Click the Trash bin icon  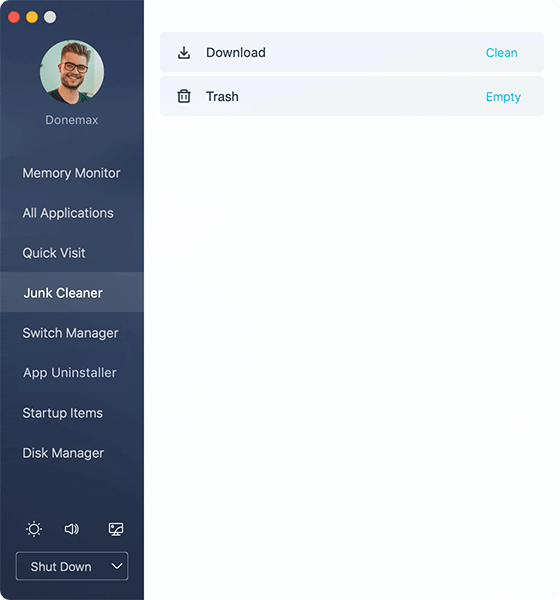tap(184, 96)
